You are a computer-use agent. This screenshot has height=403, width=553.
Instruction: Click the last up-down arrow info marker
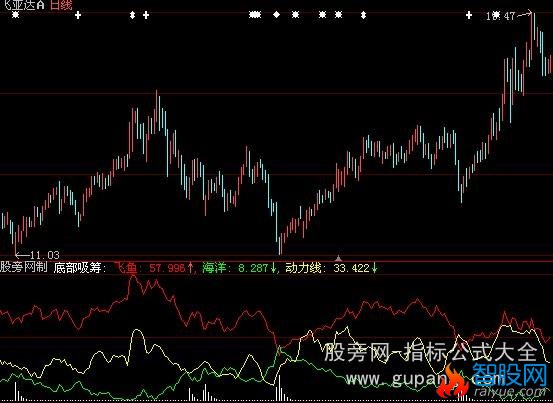(x=364, y=15)
